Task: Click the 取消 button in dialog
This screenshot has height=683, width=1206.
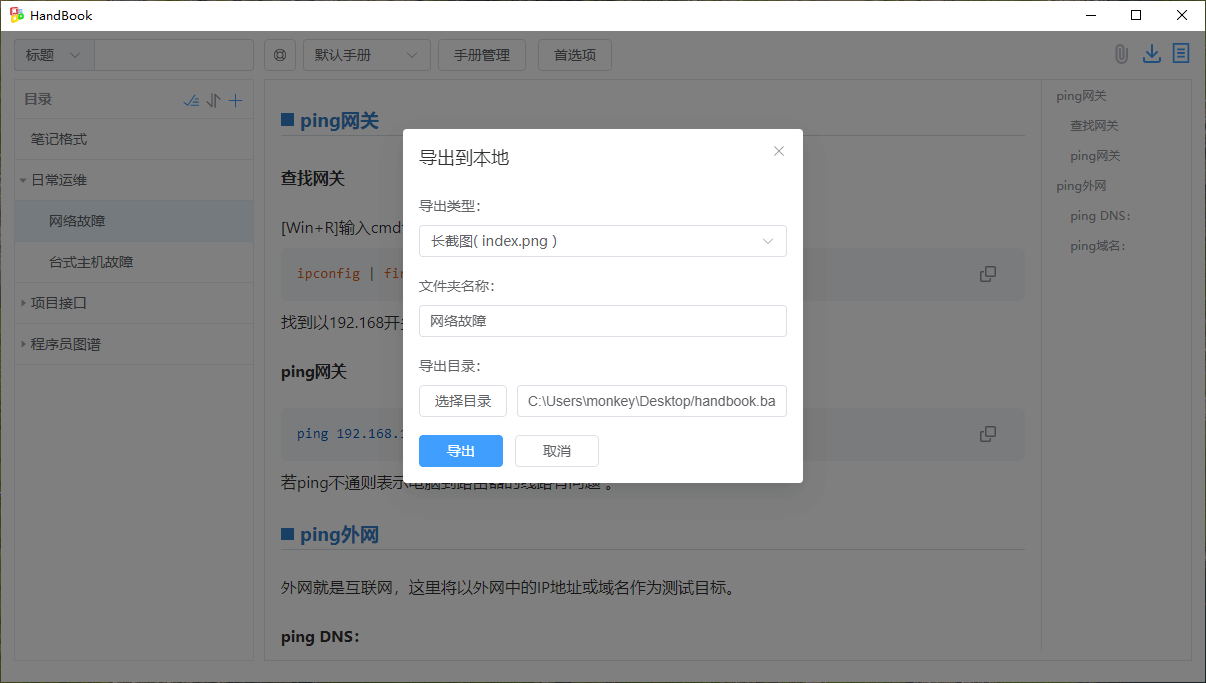Action: point(556,451)
